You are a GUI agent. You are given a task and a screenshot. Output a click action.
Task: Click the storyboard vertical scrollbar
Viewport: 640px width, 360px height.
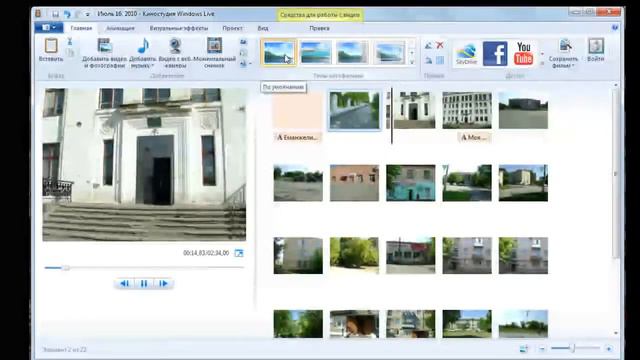616,173
